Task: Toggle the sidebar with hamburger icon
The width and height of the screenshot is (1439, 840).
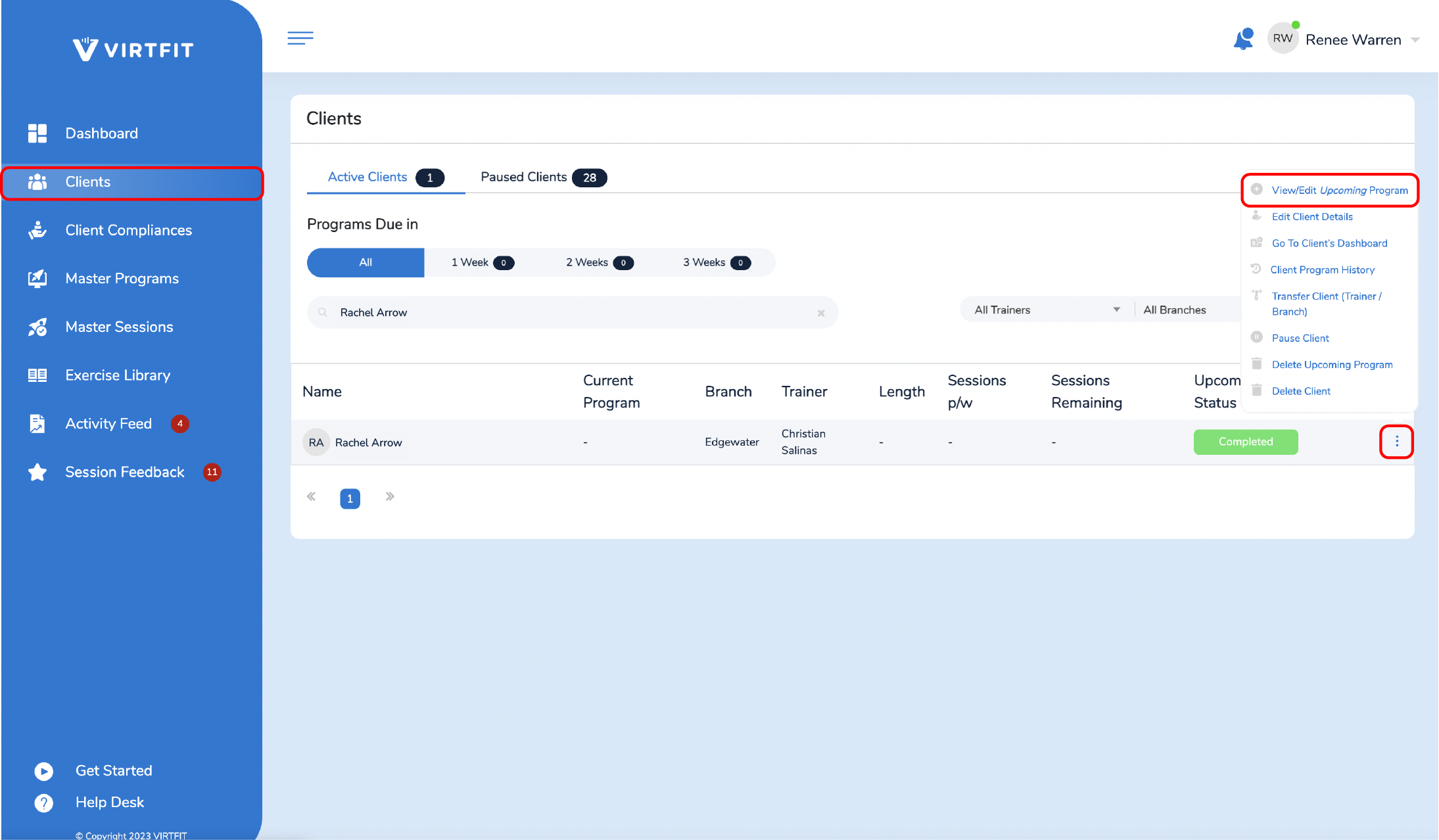Action: coord(300,38)
